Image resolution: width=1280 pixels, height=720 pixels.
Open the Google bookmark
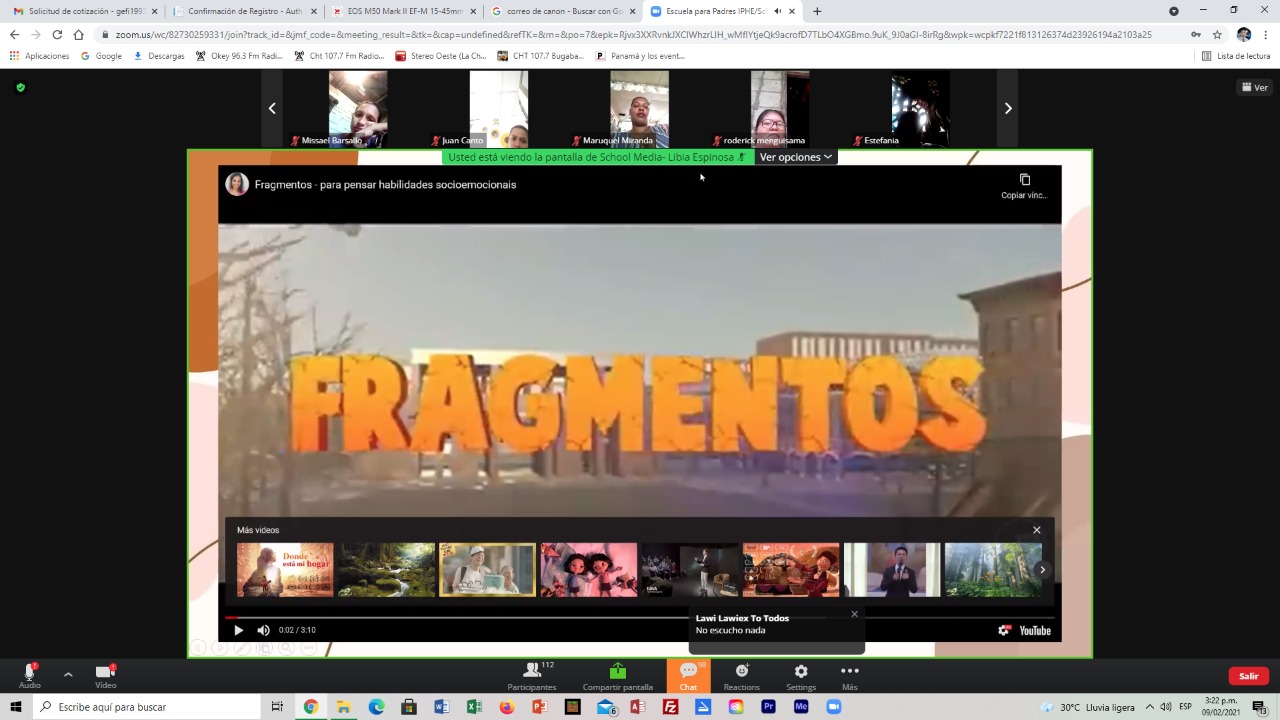[102, 56]
